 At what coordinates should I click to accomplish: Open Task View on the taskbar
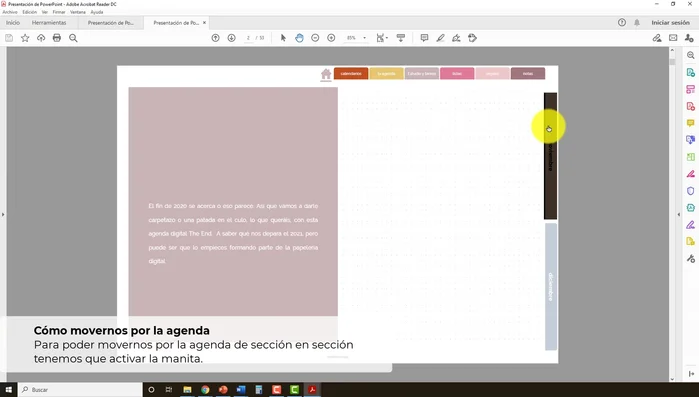tap(169, 389)
